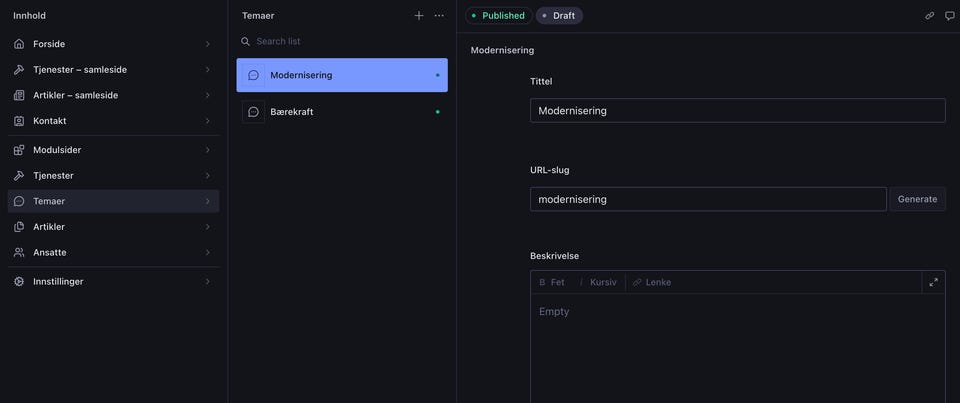960x403 pixels.
Task: Click the Forside home icon
Action: [x=19, y=44]
